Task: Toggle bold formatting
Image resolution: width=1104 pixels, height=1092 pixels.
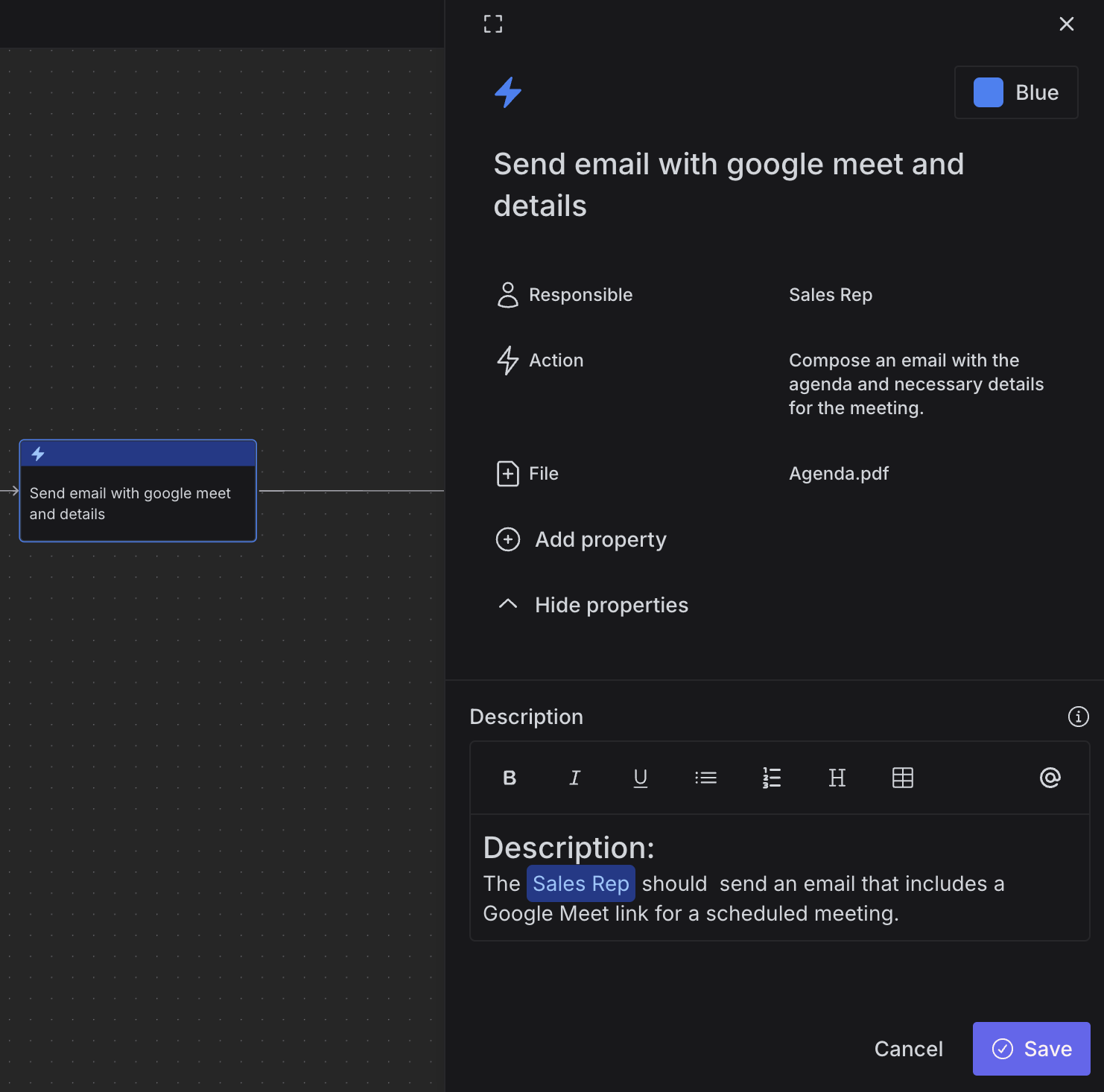Action: point(510,778)
